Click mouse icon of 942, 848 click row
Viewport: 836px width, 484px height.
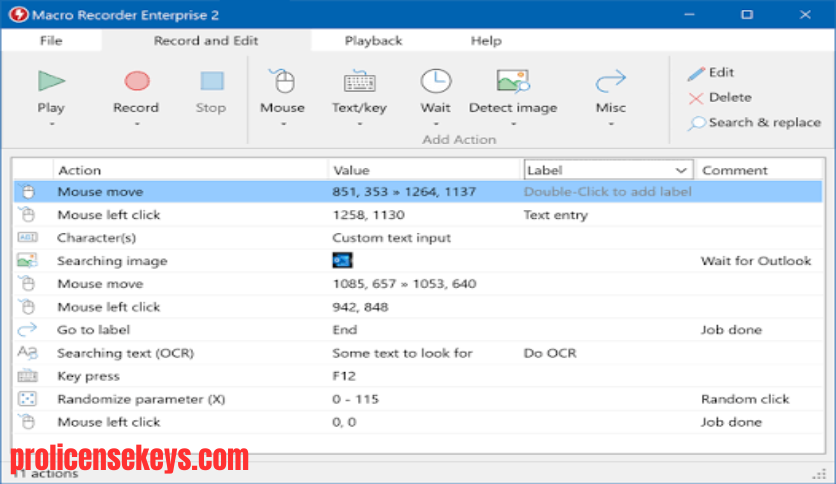(27, 306)
